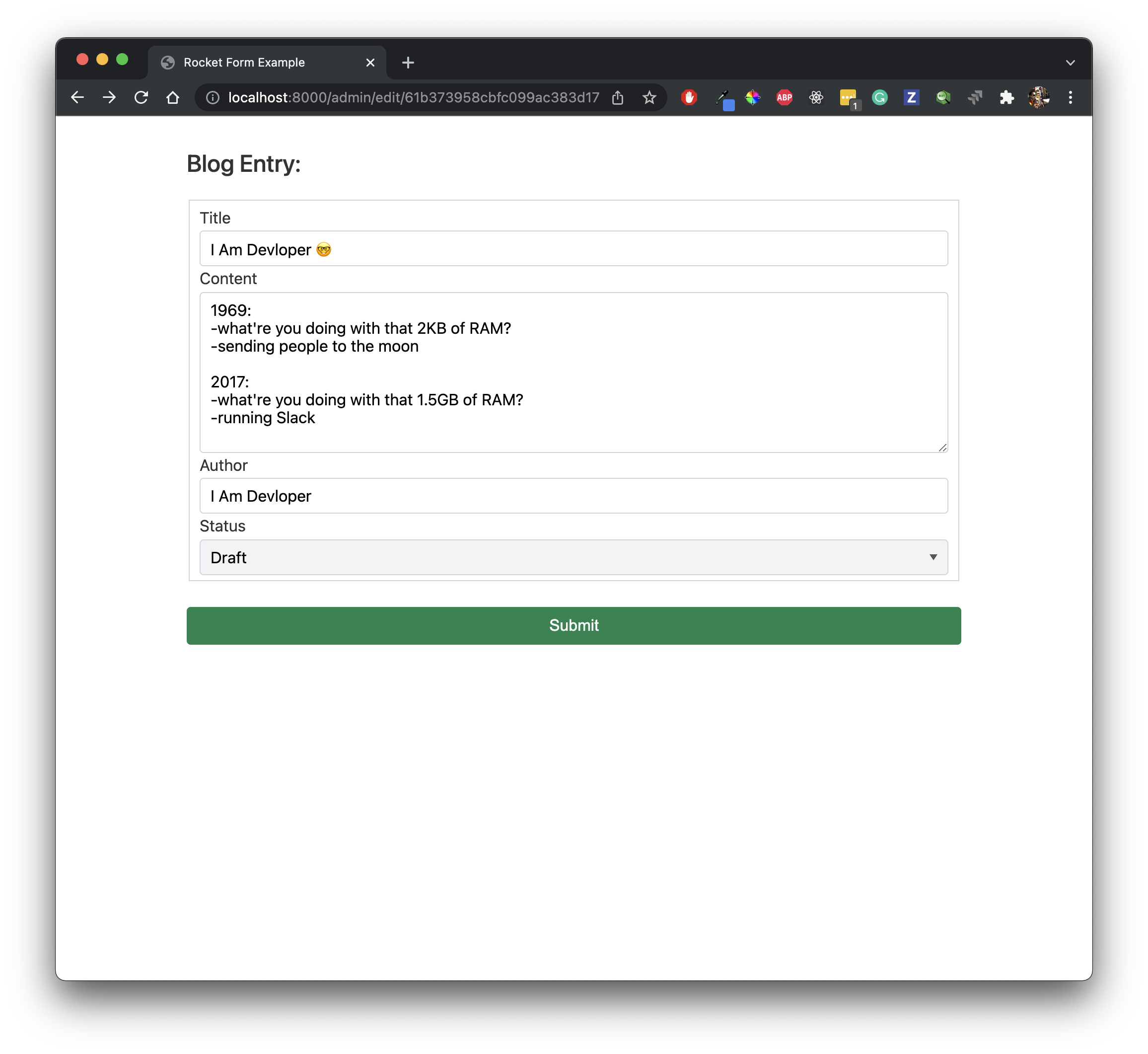Bookmark this page with the star icon
Screen dimensions: 1148x1054
tap(649, 97)
